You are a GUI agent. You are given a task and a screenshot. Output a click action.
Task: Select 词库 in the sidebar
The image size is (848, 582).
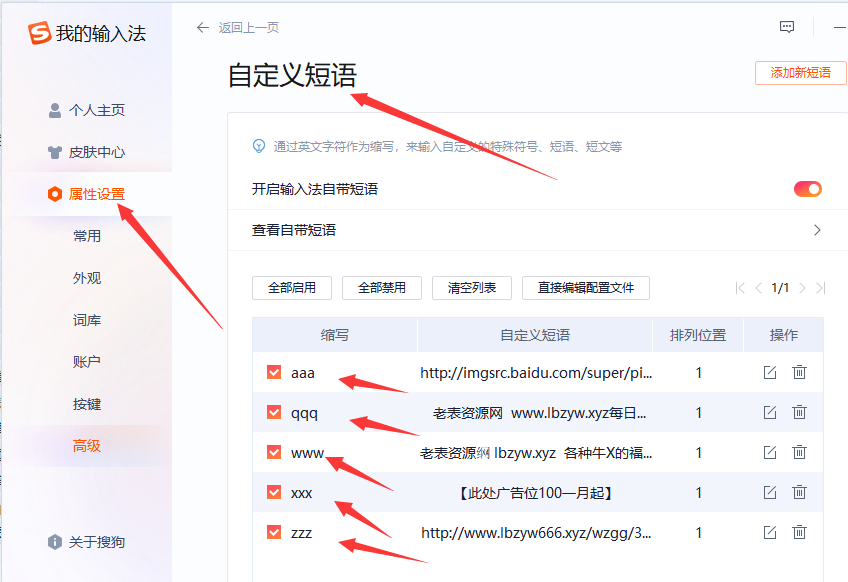coord(87,320)
